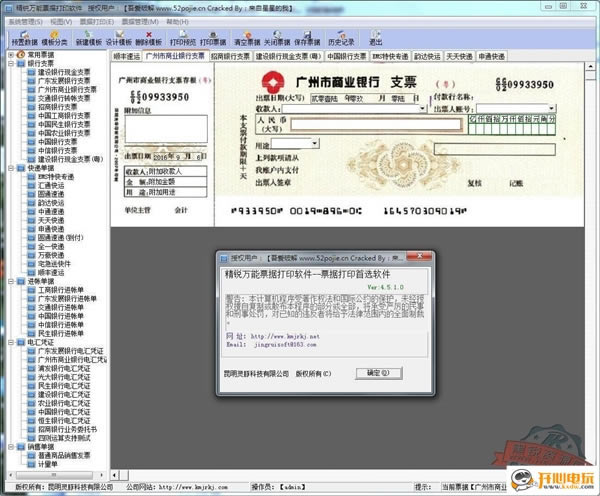Open 模板分类 from the toolbar

tap(54, 38)
